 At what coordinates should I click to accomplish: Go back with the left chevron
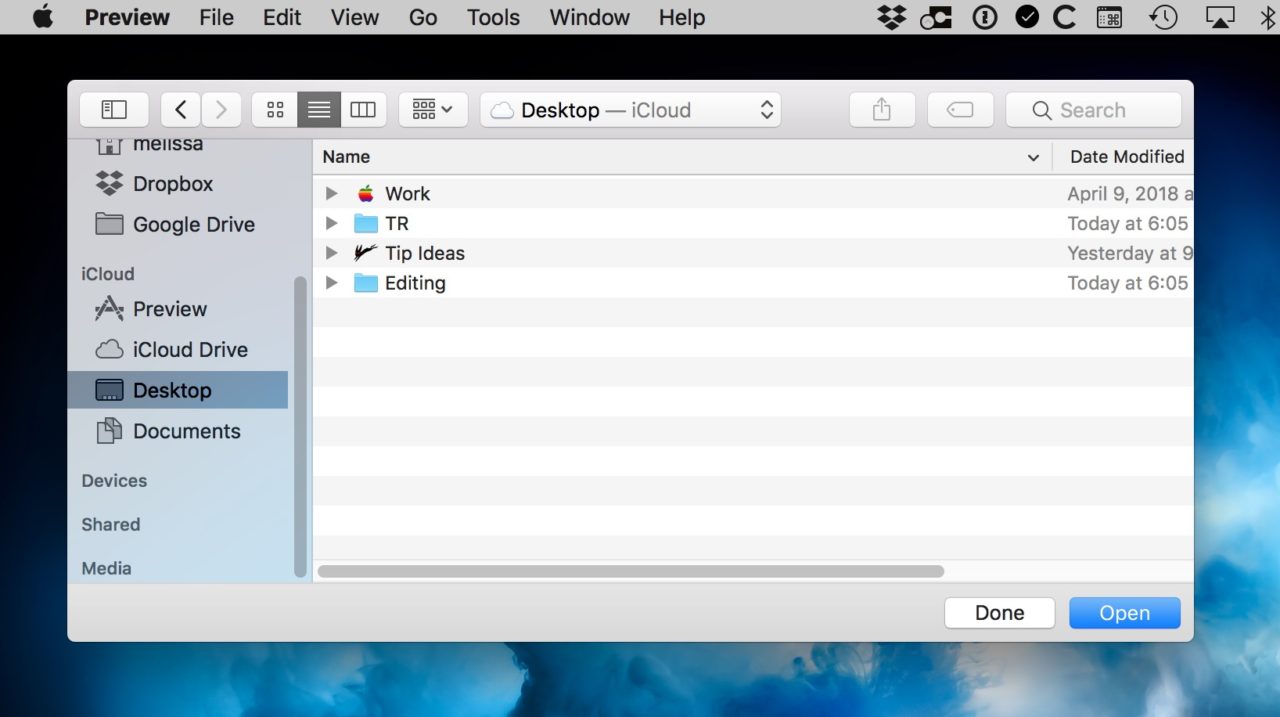point(180,110)
